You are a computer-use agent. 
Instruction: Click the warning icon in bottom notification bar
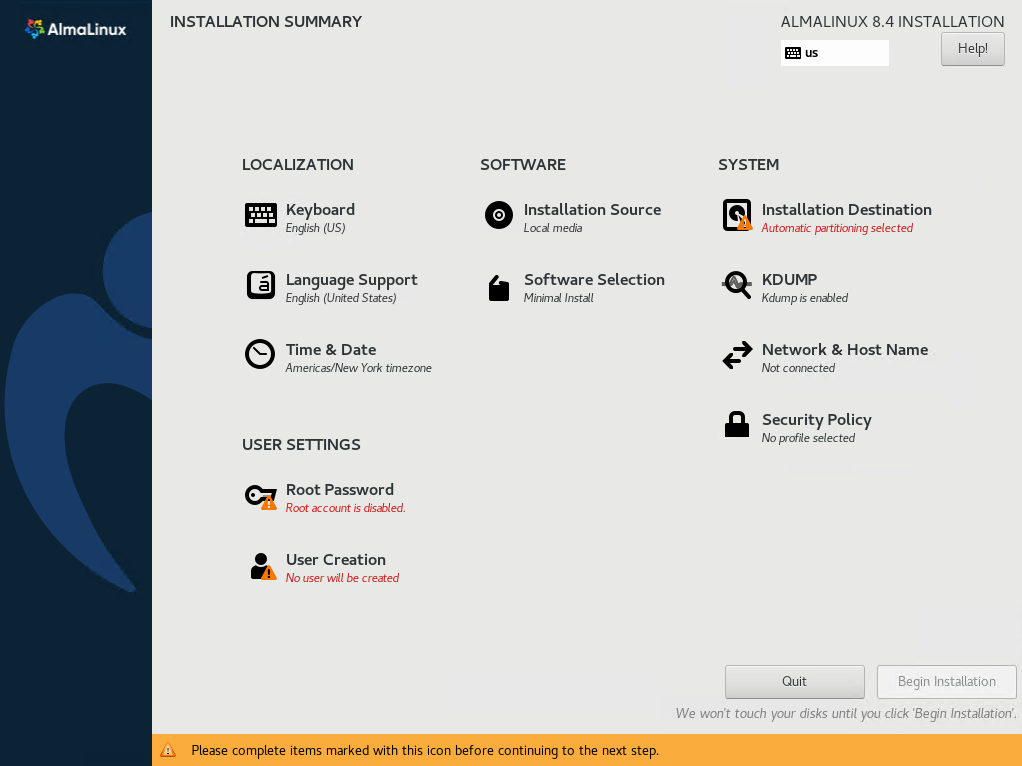(168, 750)
